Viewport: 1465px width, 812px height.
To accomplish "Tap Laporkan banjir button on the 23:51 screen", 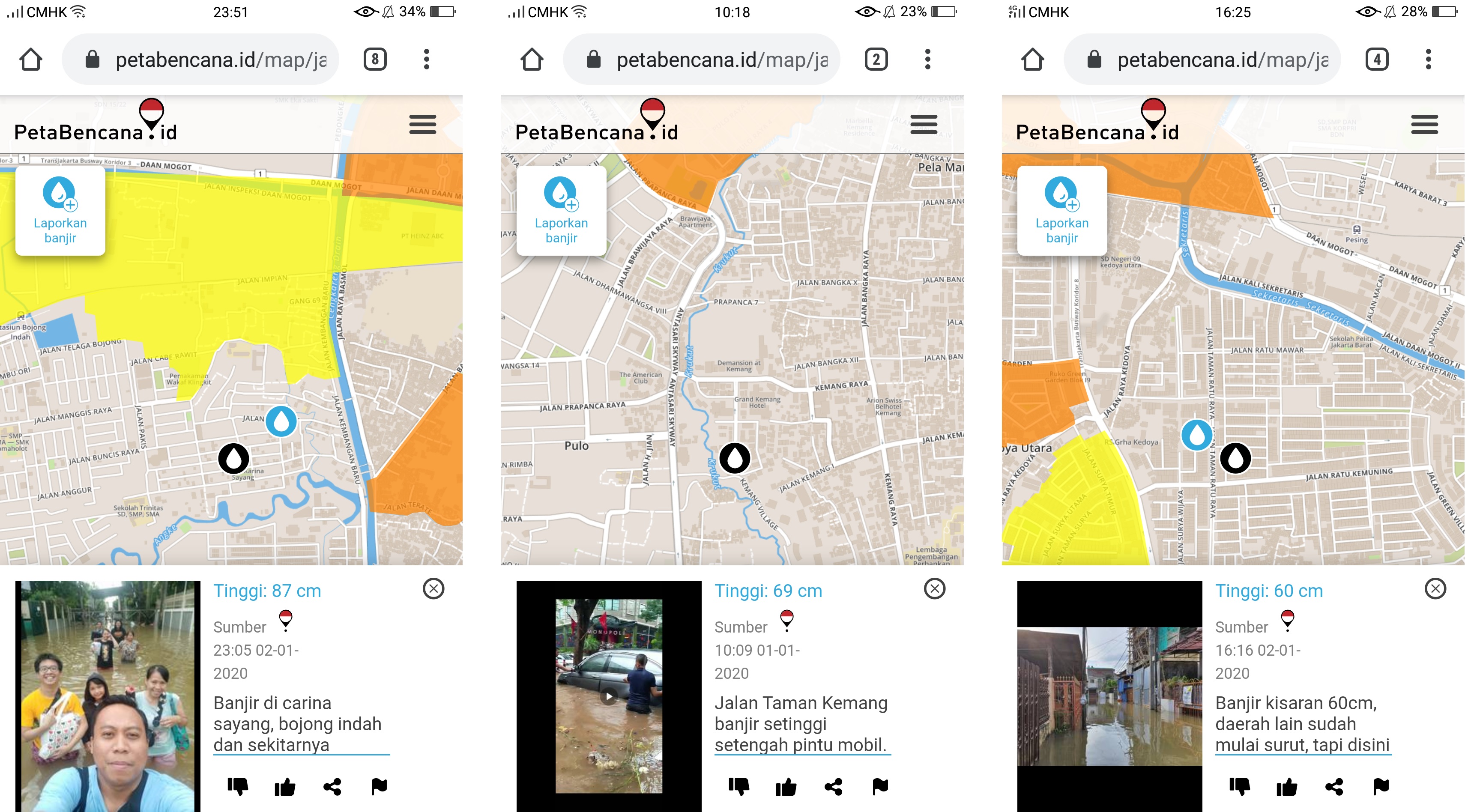I will [x=60, y=211].
